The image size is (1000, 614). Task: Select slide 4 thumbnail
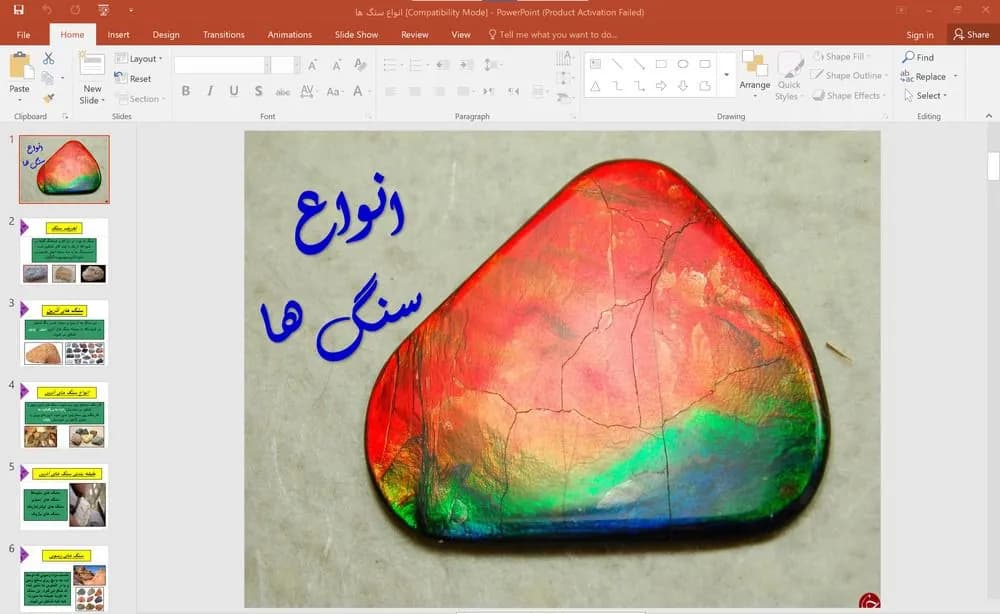[64, 415]
